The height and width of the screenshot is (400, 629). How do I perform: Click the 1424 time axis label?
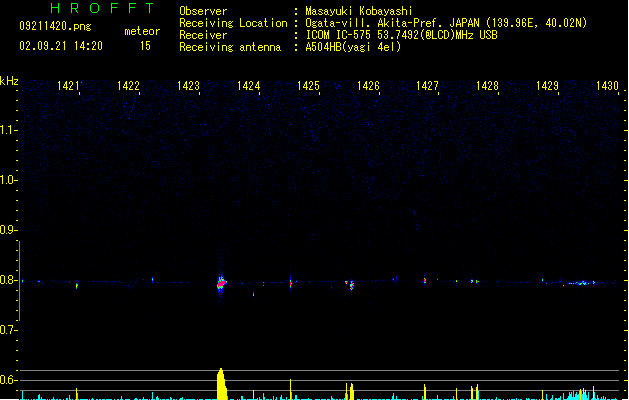click(x=249, y=86)
